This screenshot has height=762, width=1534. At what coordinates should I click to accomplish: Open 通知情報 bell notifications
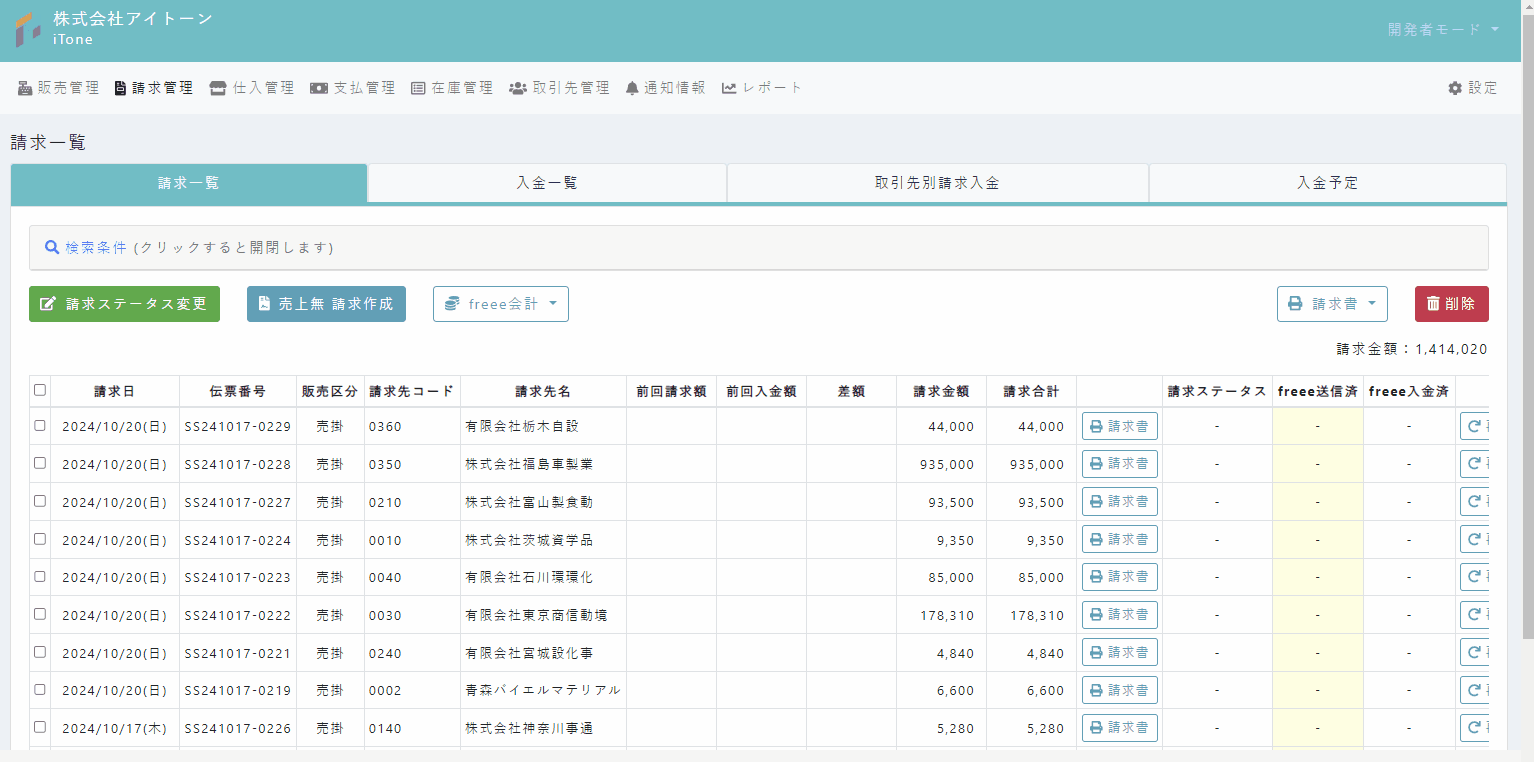[x=665, y=88]
